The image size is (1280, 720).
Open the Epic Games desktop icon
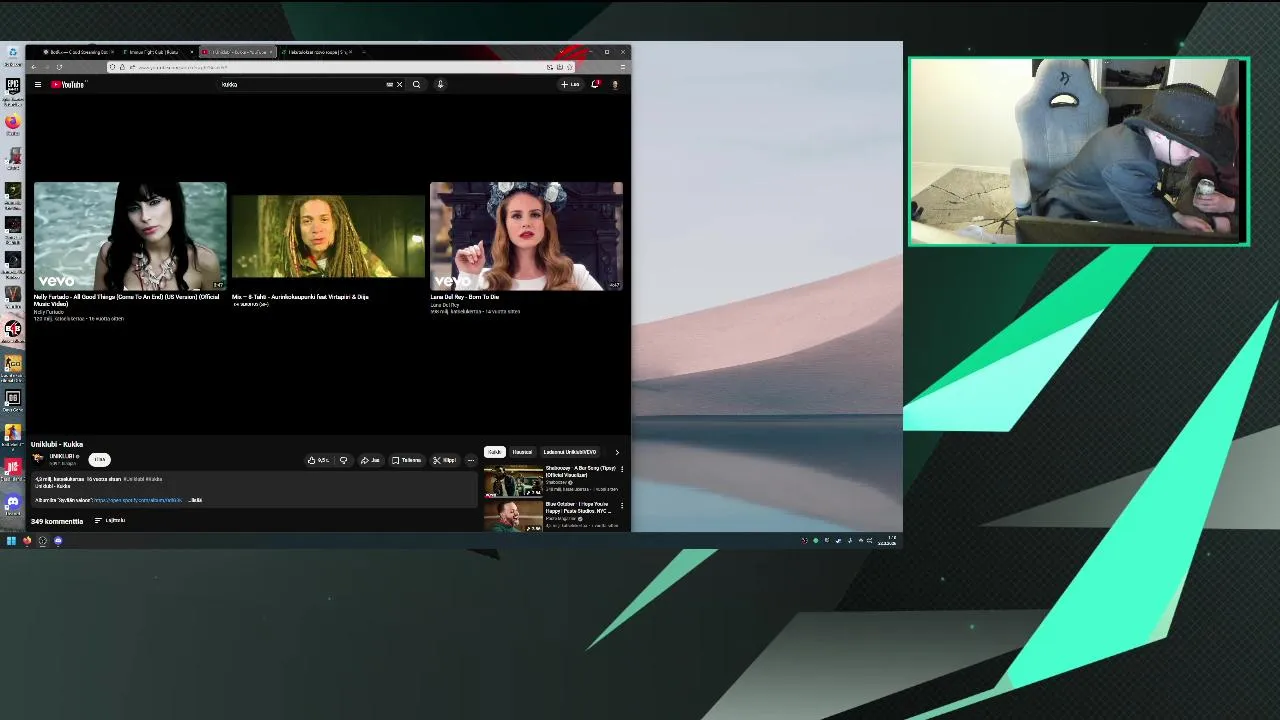(12, 88)
